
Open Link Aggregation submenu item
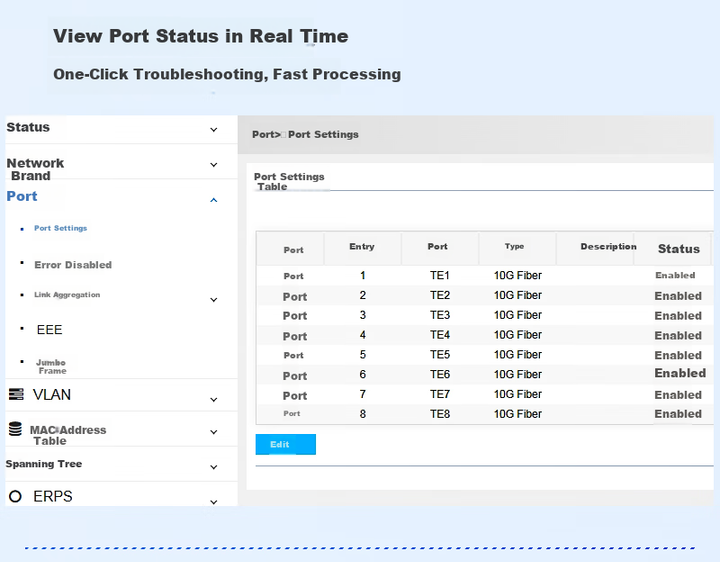67,295
